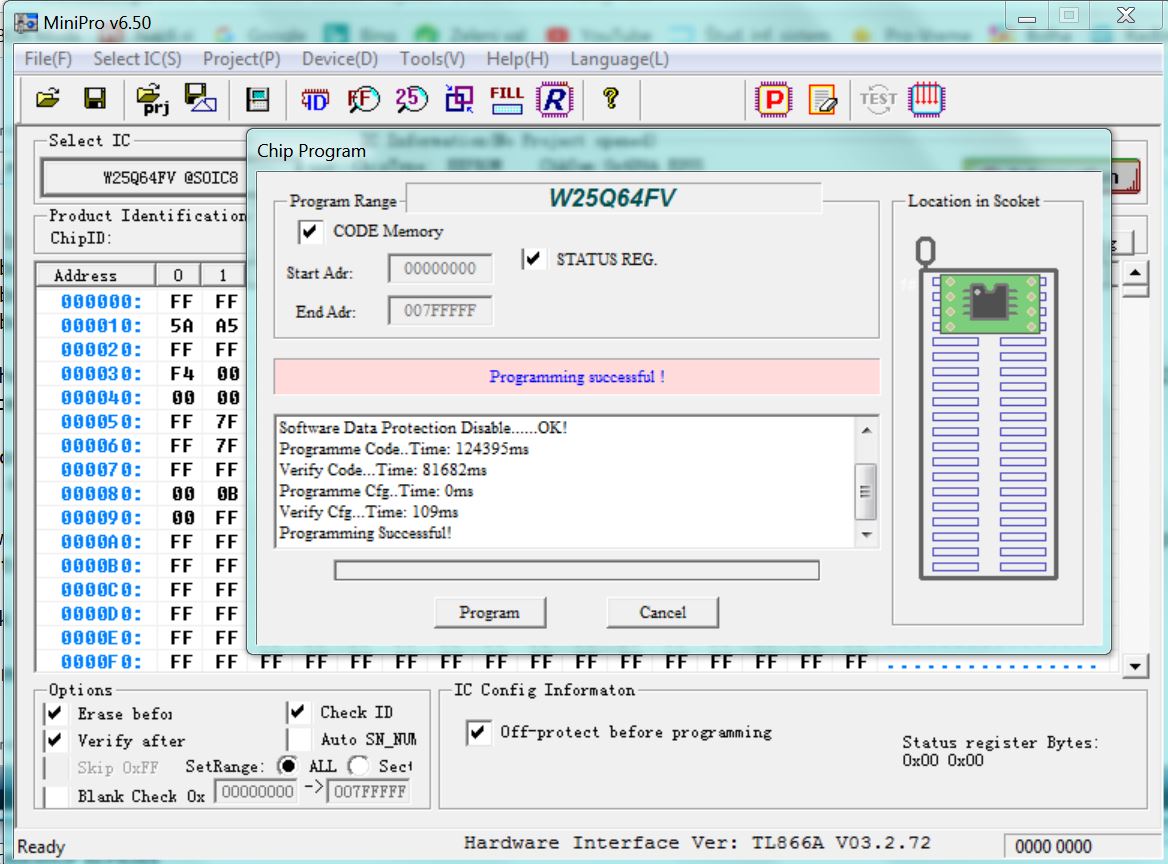This screenshot has height=864, width=1168.
Task: Open the Language menu
Action: coord(620,59)
